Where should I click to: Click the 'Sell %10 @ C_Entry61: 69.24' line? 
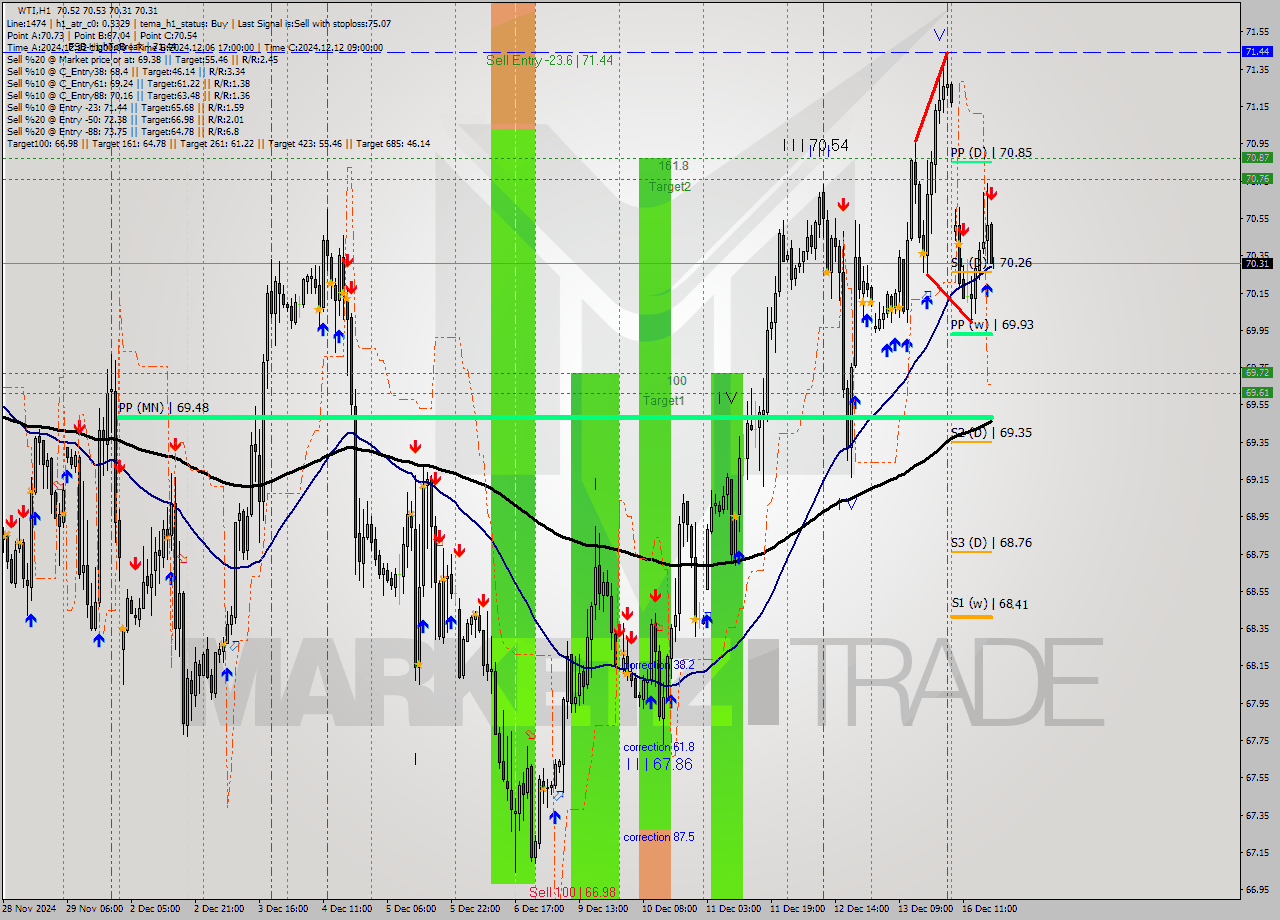[x=128, y=83]
